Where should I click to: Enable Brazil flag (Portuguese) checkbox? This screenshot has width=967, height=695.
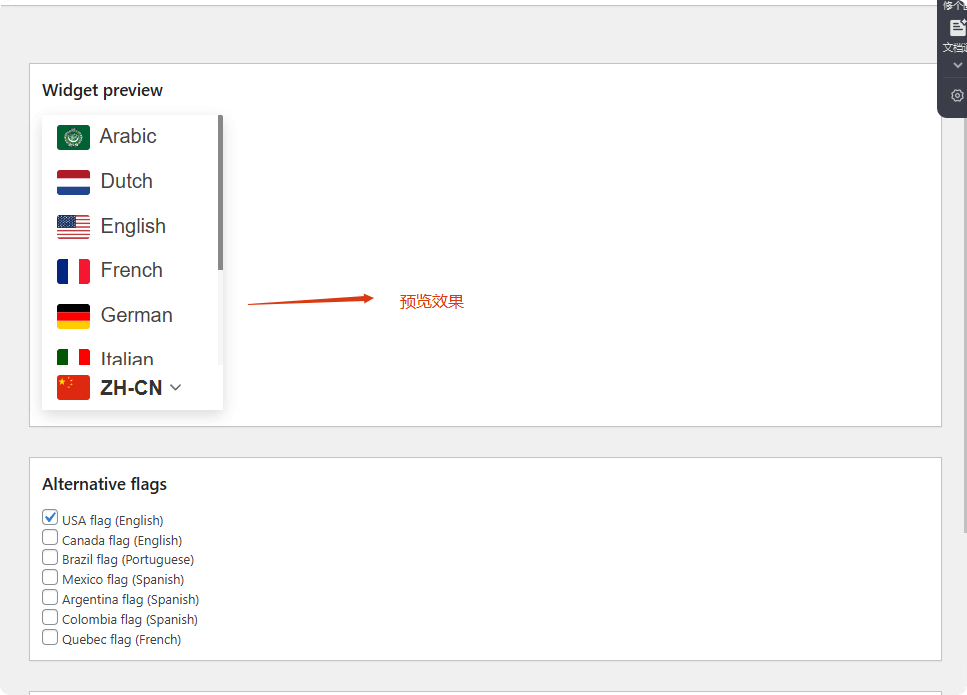point(50,558)
